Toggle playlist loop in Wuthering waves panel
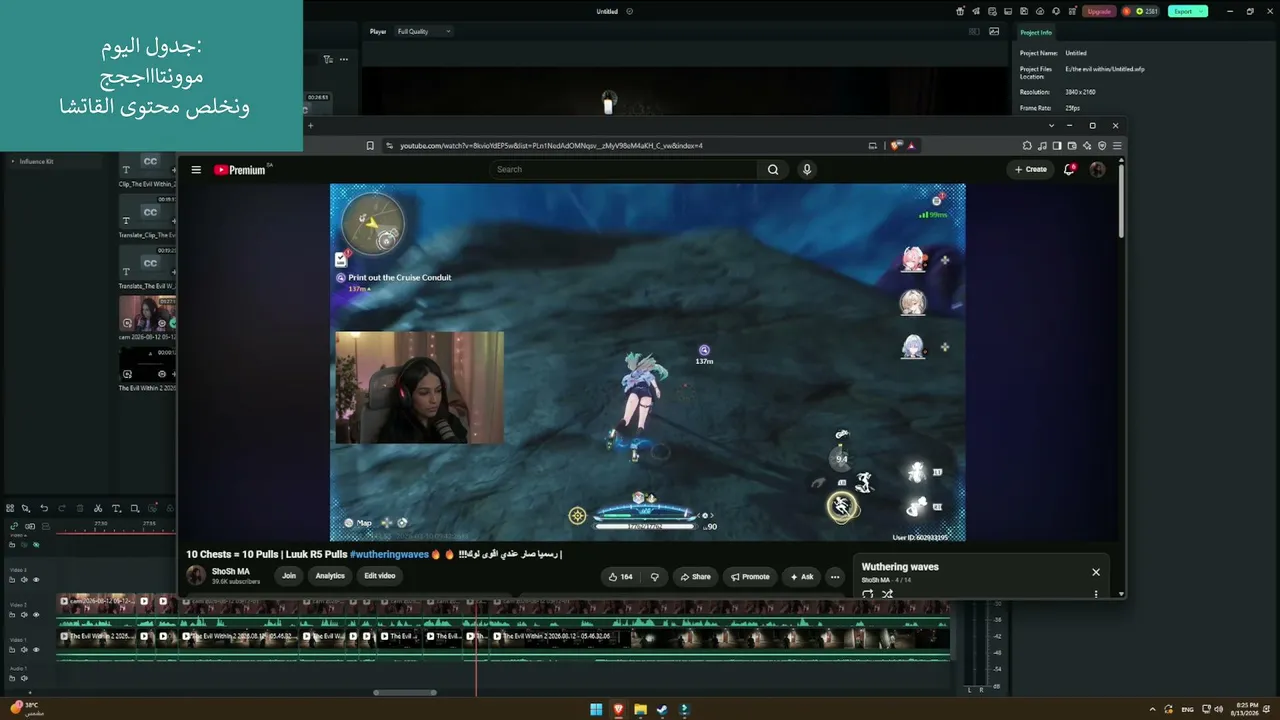This screenshot has height=720, width=1280. (x=867, y=594)
